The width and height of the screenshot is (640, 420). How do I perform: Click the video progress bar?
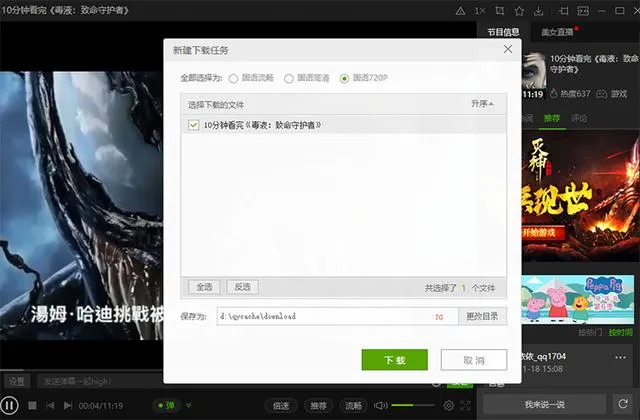coord(82,370)
